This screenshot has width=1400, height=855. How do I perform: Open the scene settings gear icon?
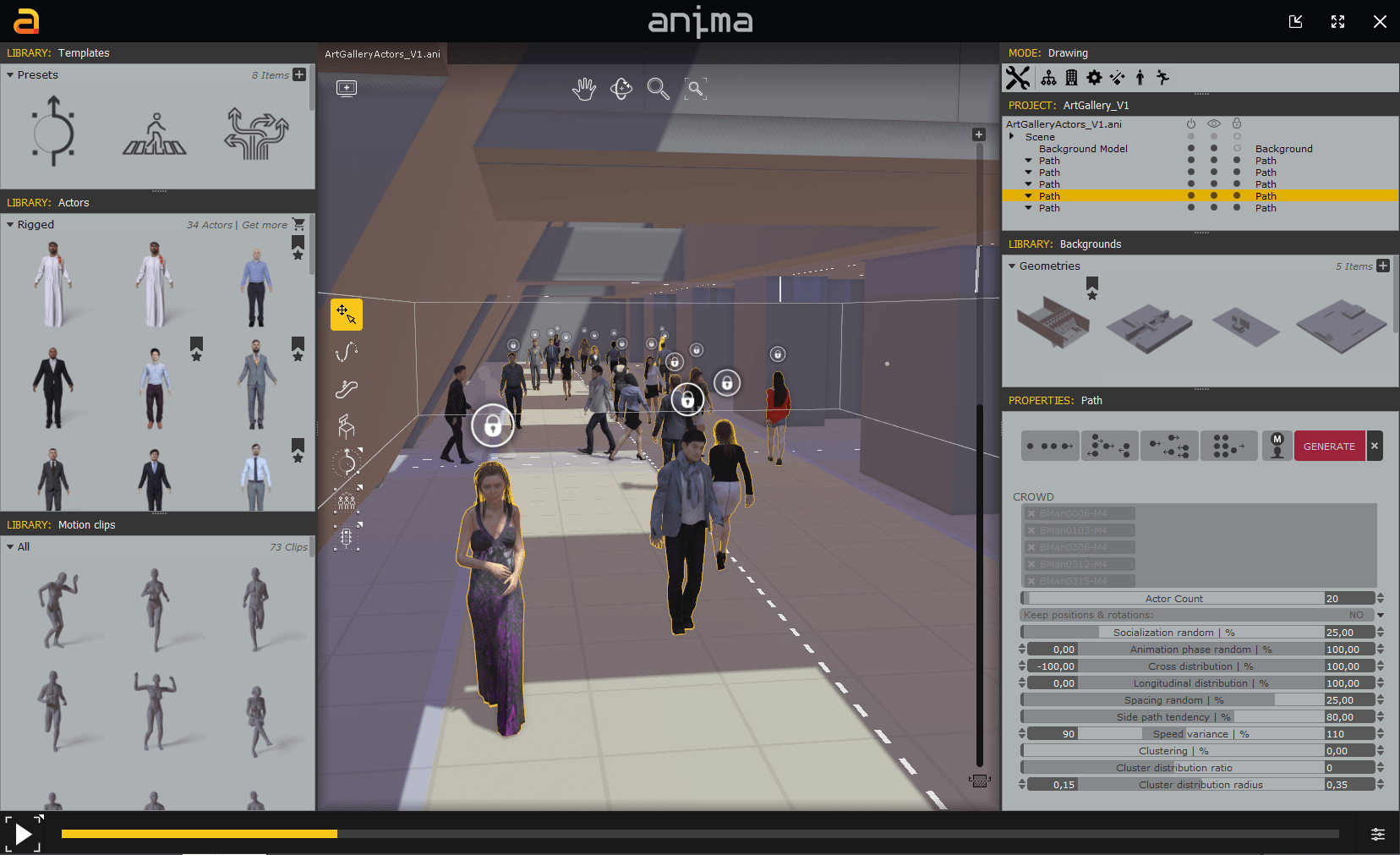coord(1094,77)
